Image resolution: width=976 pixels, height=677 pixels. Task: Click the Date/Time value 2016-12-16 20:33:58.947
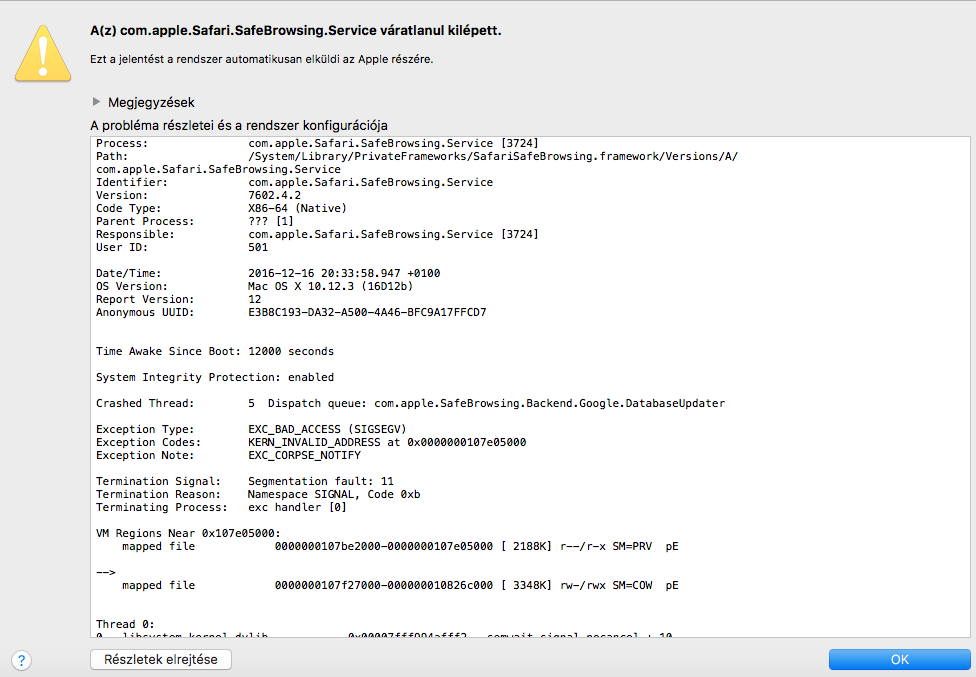pos(324,273)
